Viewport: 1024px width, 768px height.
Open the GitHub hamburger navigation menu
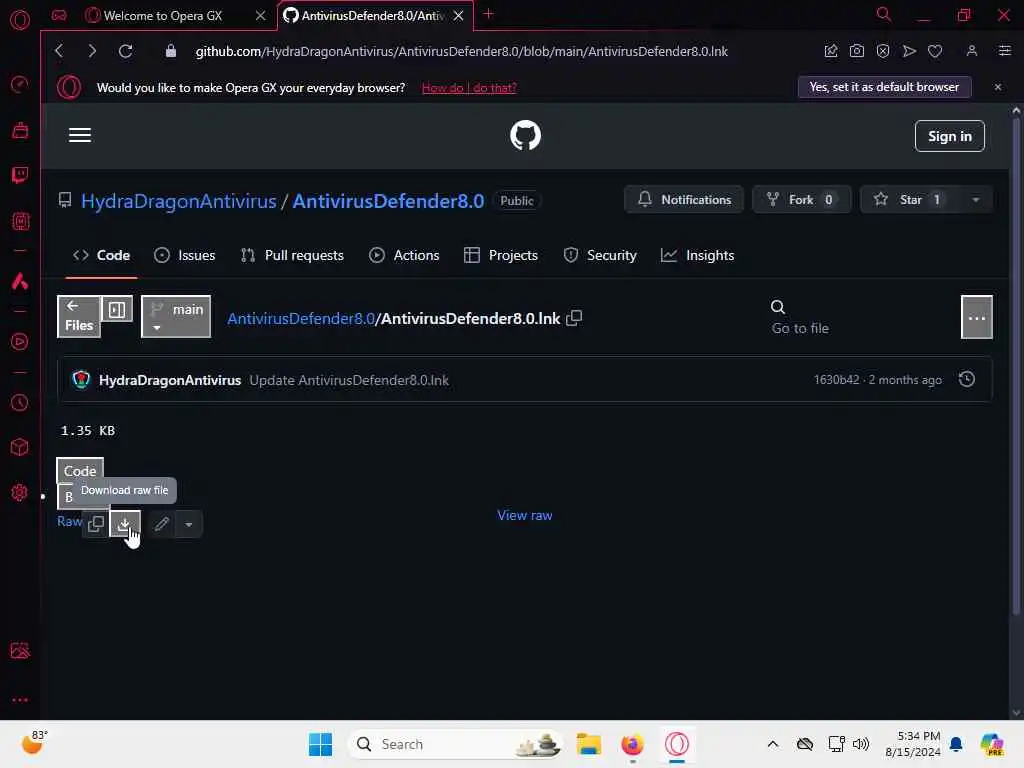point(80,135)
